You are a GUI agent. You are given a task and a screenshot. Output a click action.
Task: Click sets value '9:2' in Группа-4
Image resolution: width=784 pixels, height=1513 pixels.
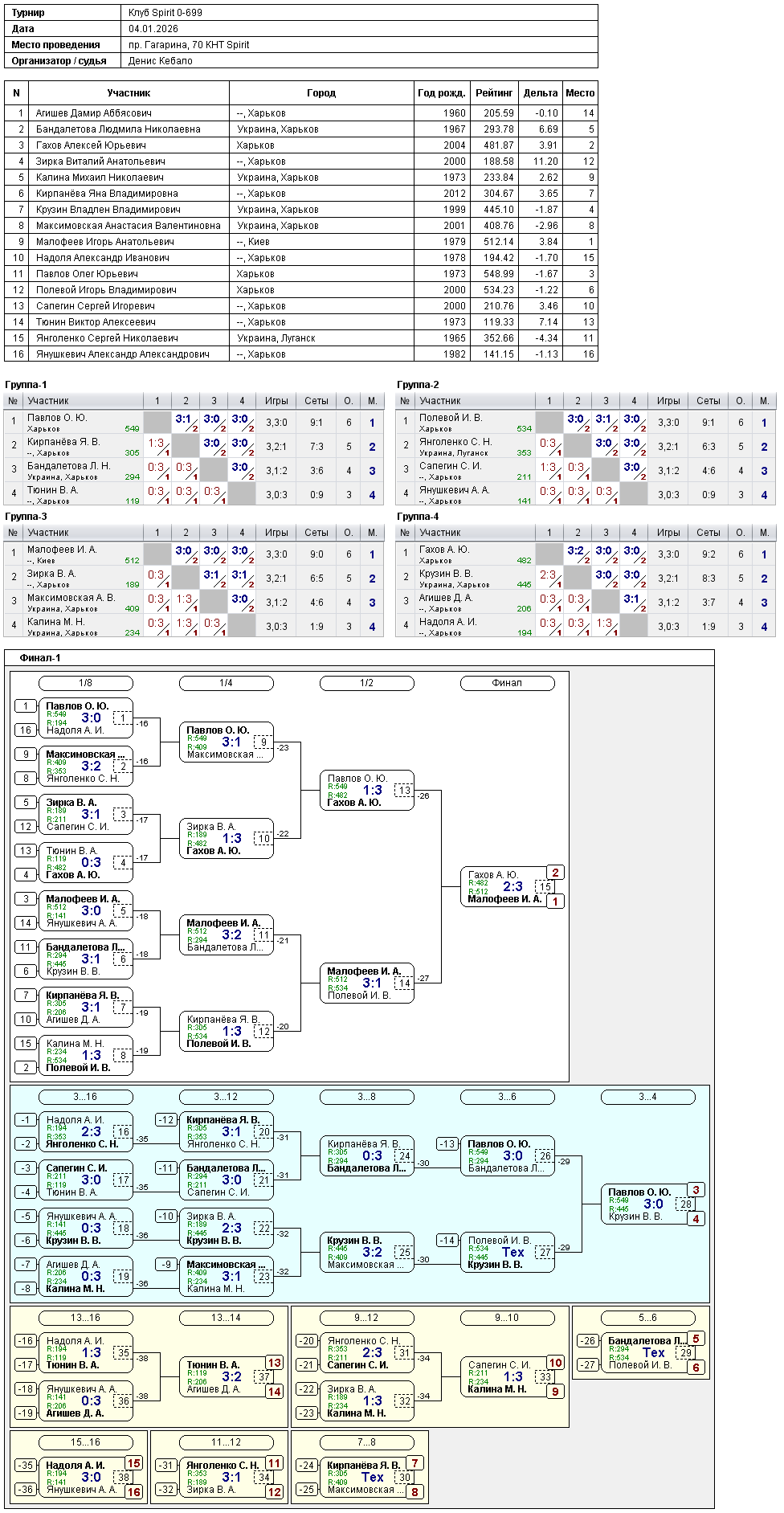(x=708, y=554)
